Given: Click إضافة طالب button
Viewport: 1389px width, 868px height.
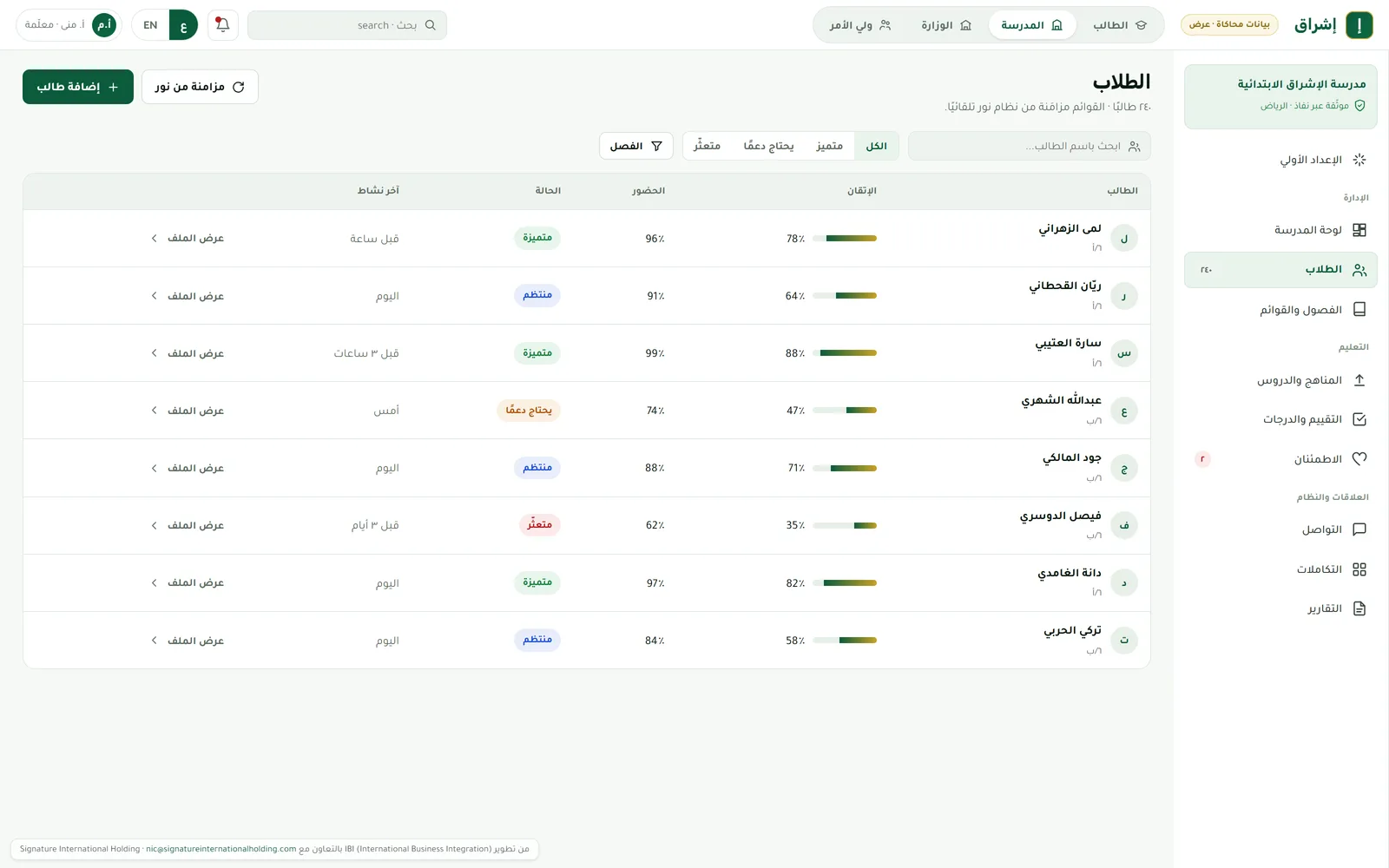Looking at the screenshot, I should coord(78,87).
